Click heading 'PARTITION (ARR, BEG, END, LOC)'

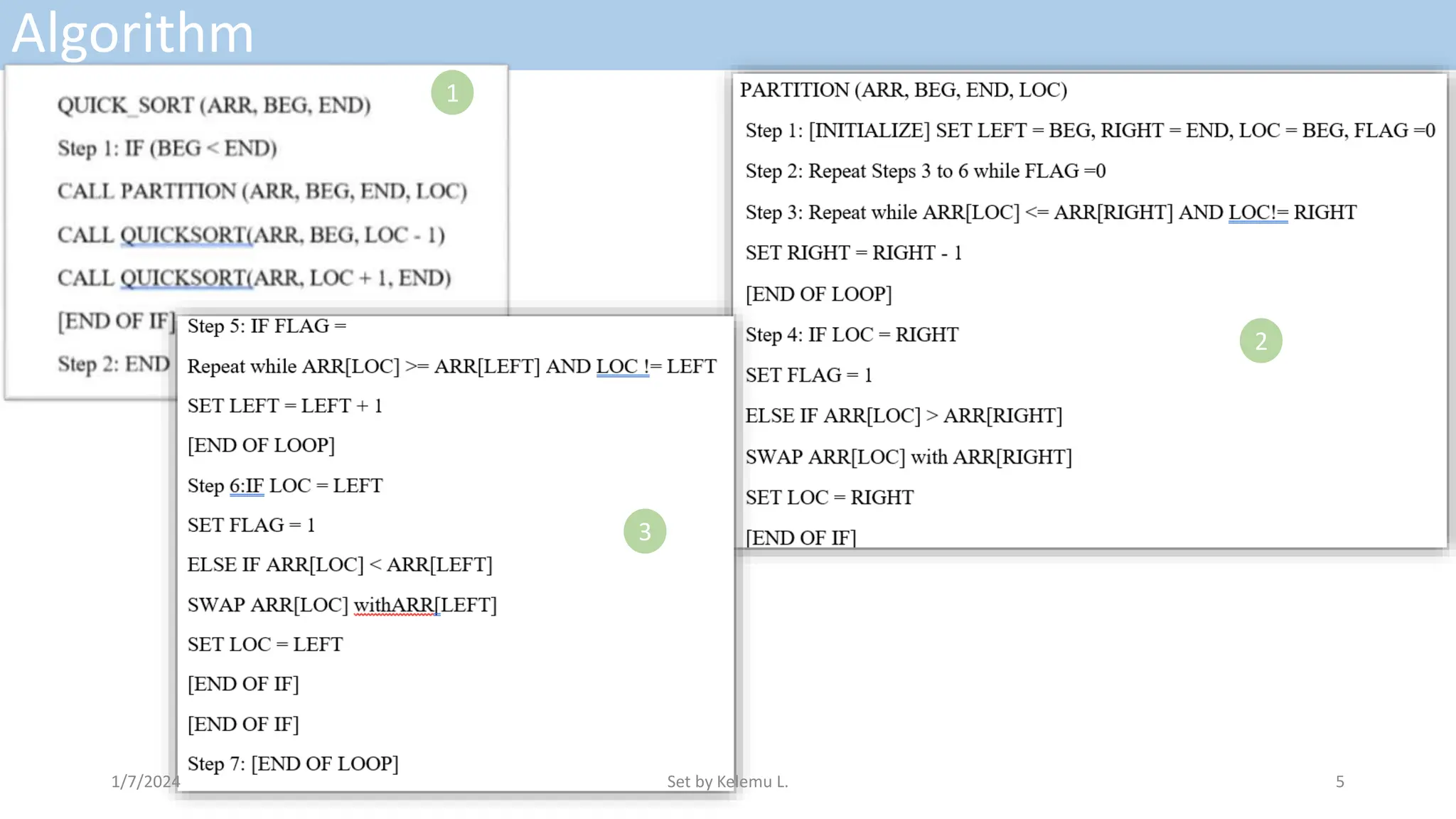[904, 90]
